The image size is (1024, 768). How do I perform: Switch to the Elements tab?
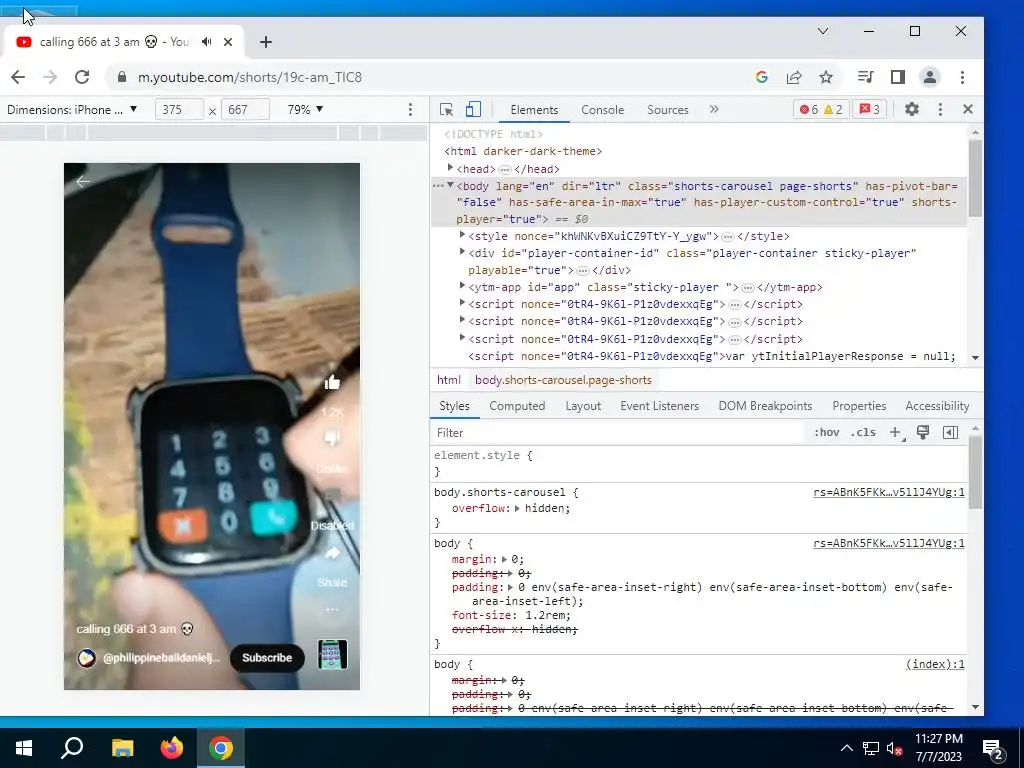click(534, 110)
